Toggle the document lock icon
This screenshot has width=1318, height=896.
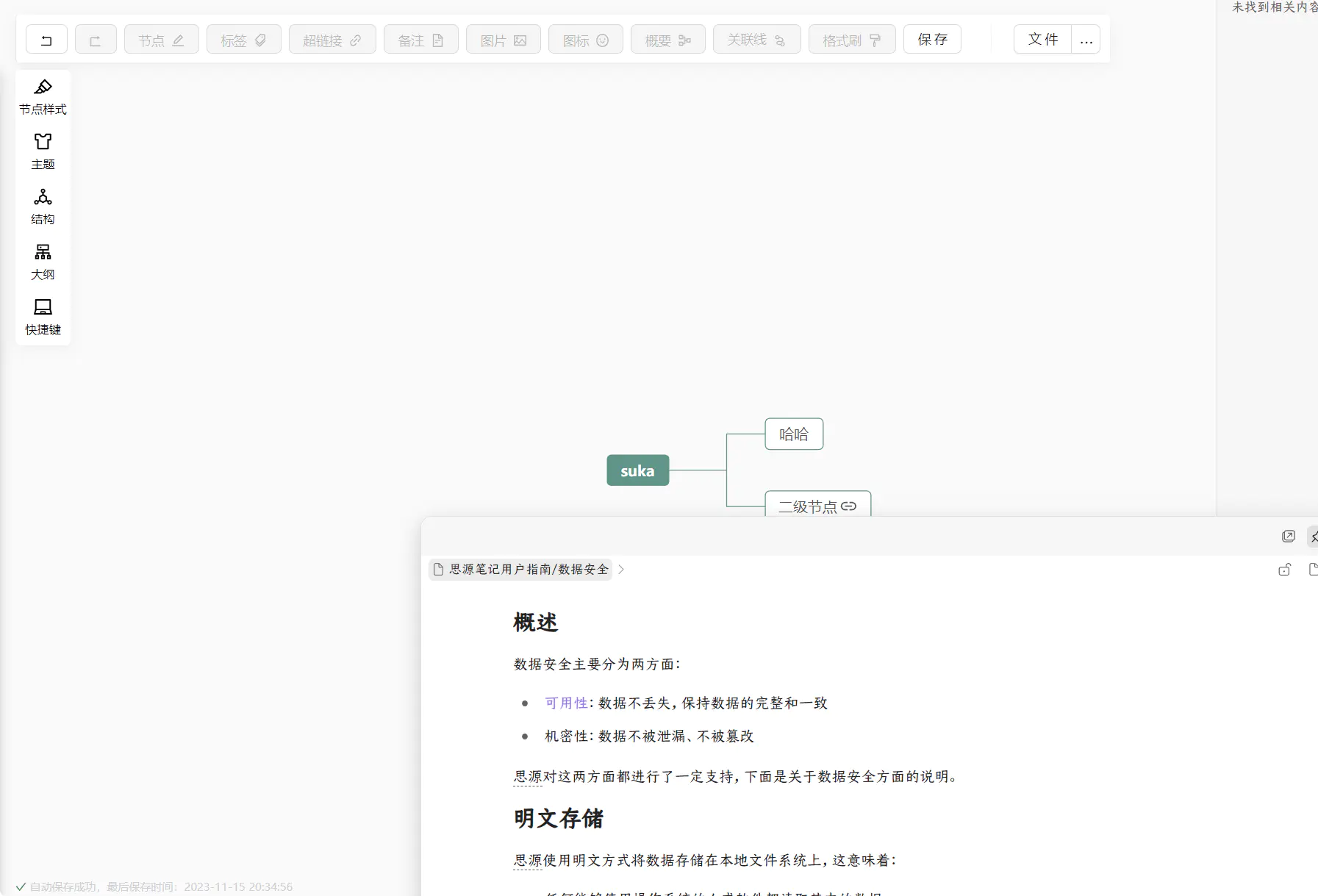[1284, 570]
